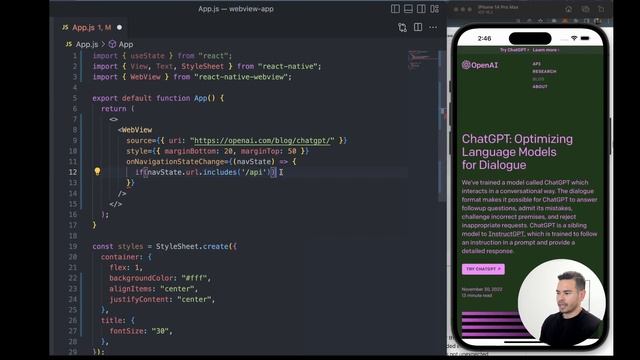Click the presenter webcam bubble
This screenshot has height=360, width=640.
point(562,301)
